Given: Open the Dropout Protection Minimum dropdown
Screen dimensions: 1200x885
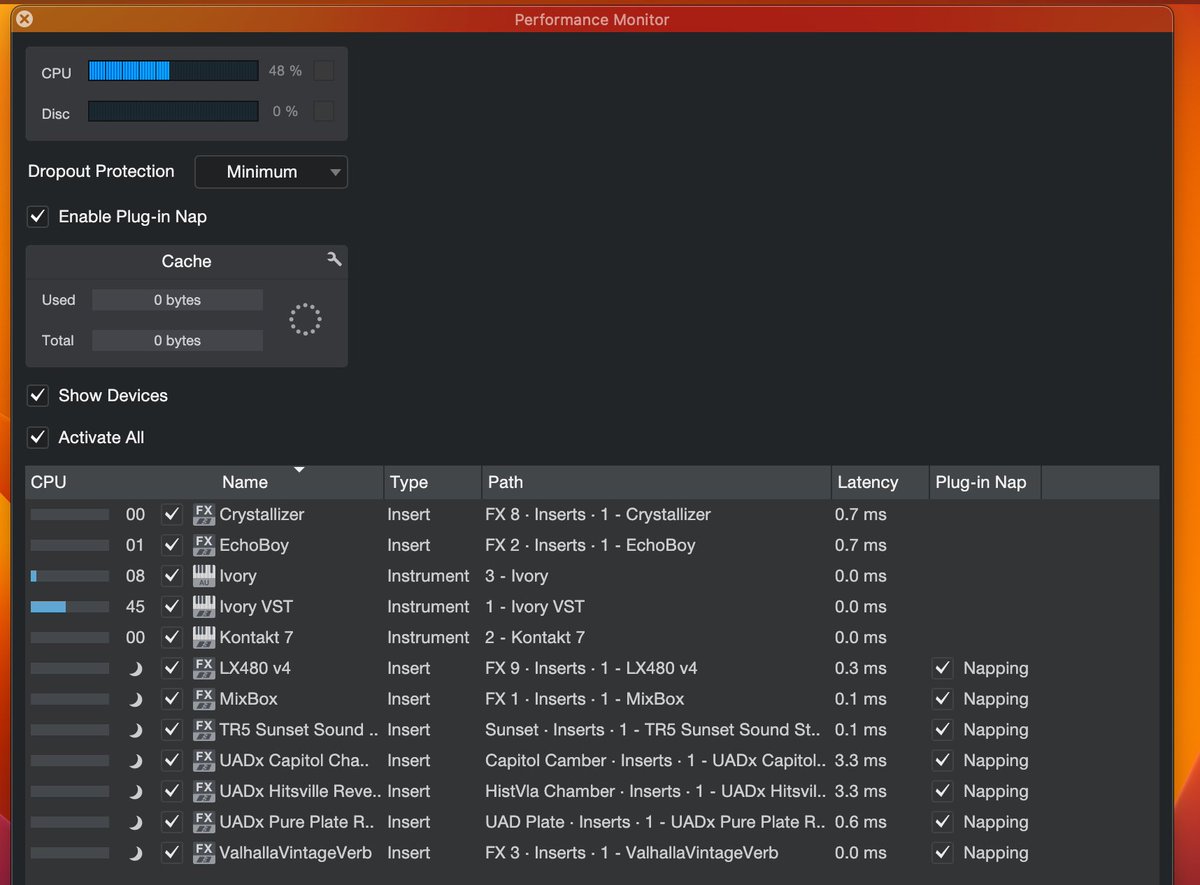Looking at the screenshot, I should tap(271, 172).
